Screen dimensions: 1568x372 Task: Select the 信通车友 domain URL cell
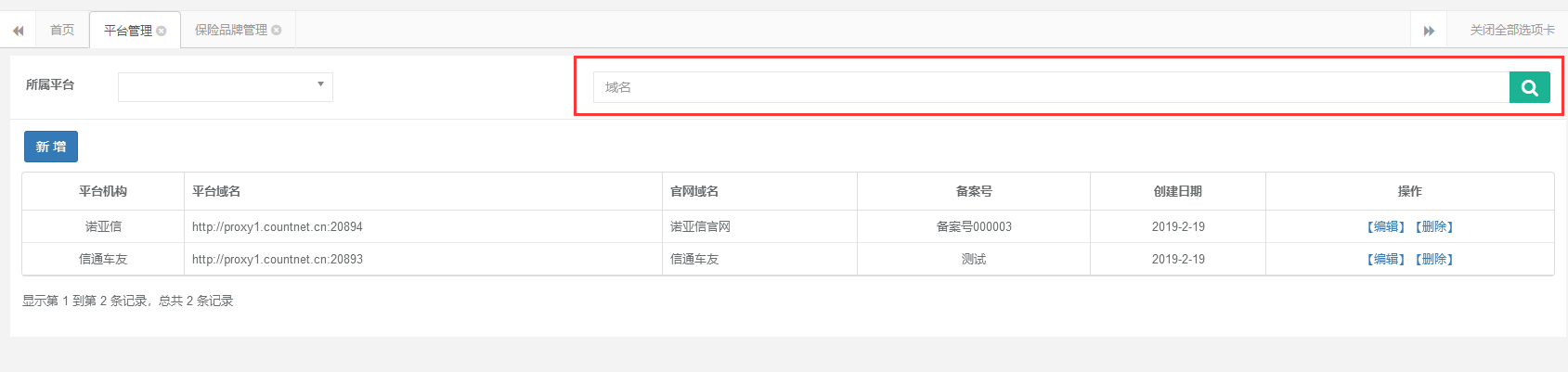point(278,260)
